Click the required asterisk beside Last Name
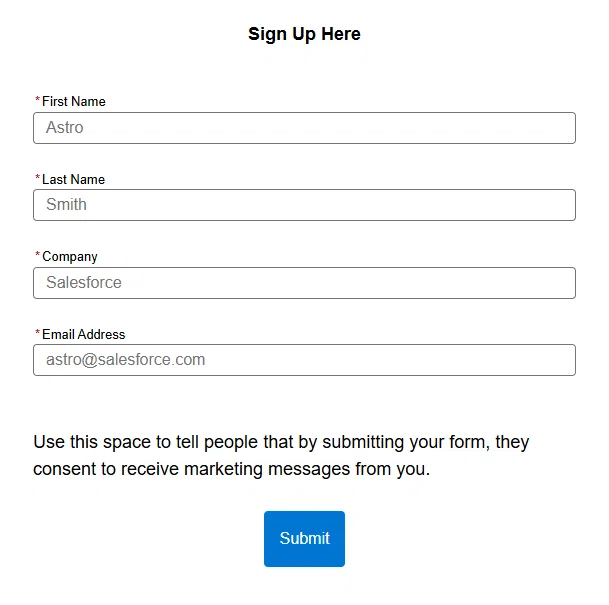The height and width of the screenshot is (605, 609). coord(37,177)
